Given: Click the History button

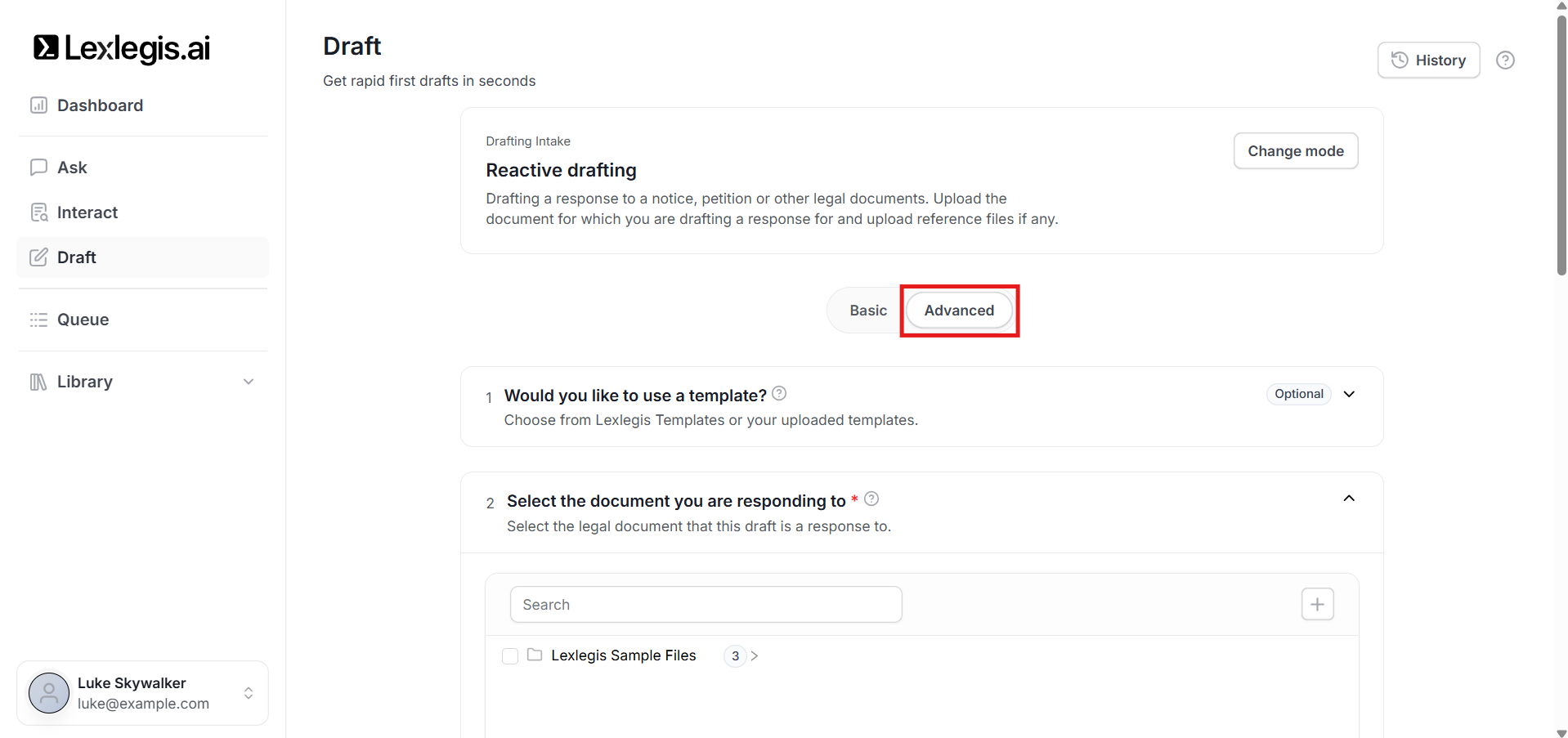Looking at the screenshot, I should (1428, 60).
